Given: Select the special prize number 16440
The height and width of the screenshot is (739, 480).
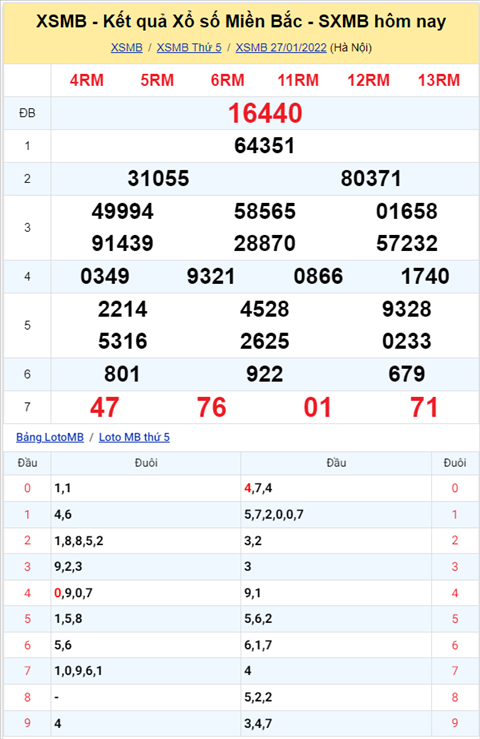Looking at the screenshot, I should [265, 114].
